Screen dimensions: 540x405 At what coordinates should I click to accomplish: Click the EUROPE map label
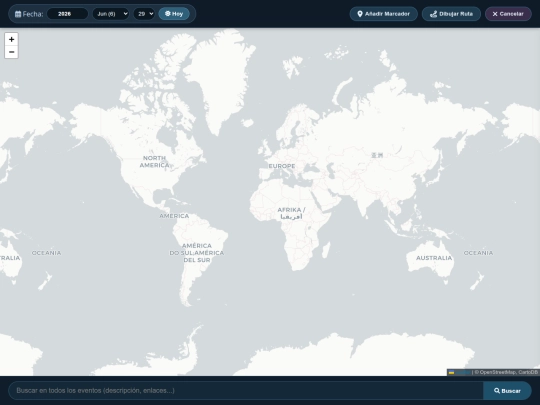click(x=282, y=166)
